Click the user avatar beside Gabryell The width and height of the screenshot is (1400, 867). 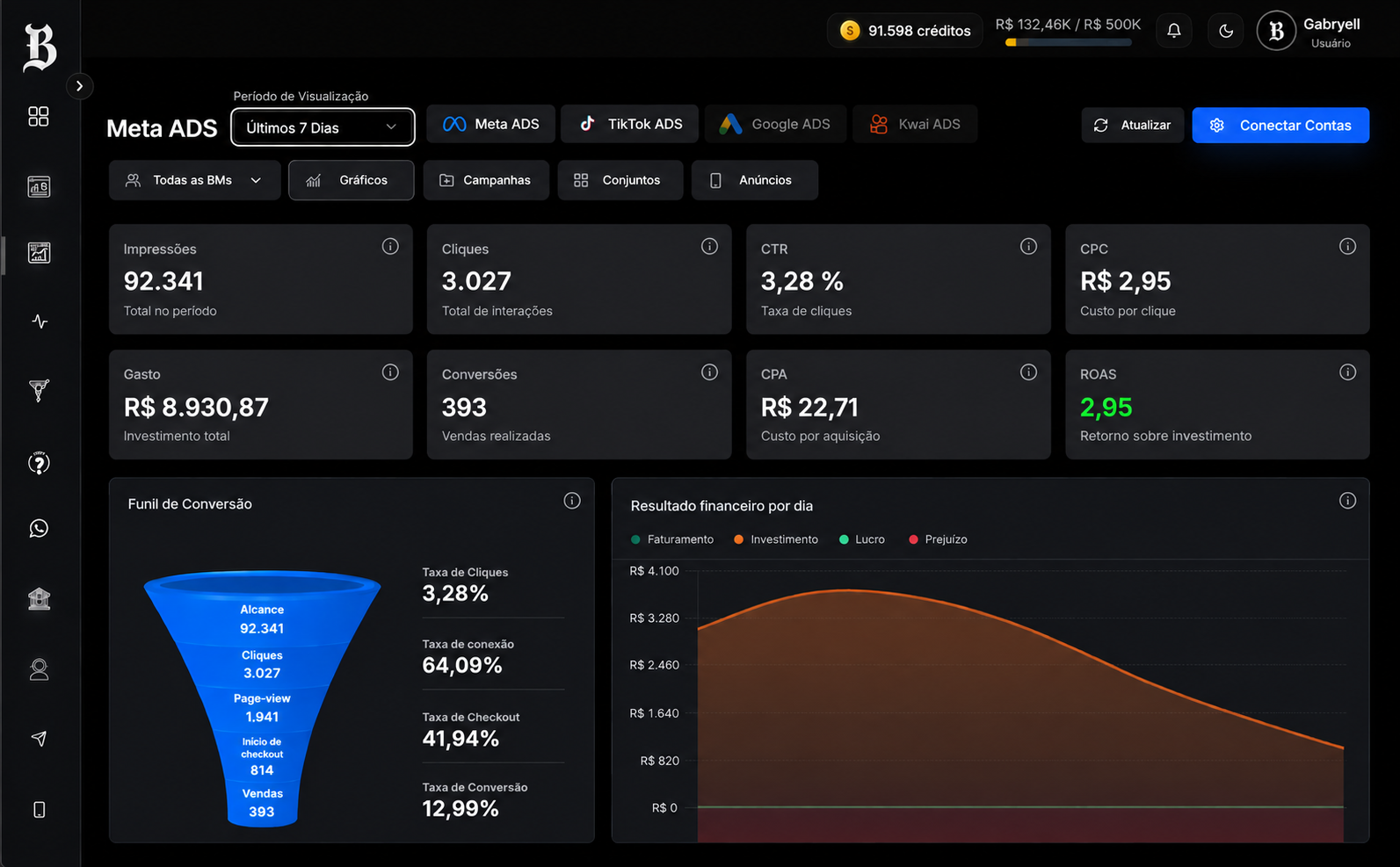pyautogui.click(x=1277, y=31)
